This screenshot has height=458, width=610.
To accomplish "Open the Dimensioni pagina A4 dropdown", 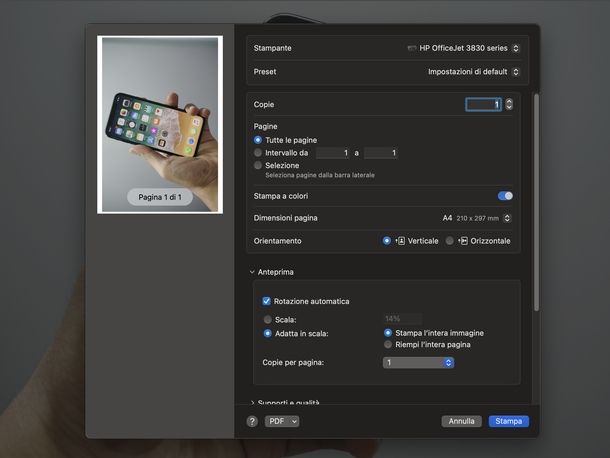I will [477, 218].
